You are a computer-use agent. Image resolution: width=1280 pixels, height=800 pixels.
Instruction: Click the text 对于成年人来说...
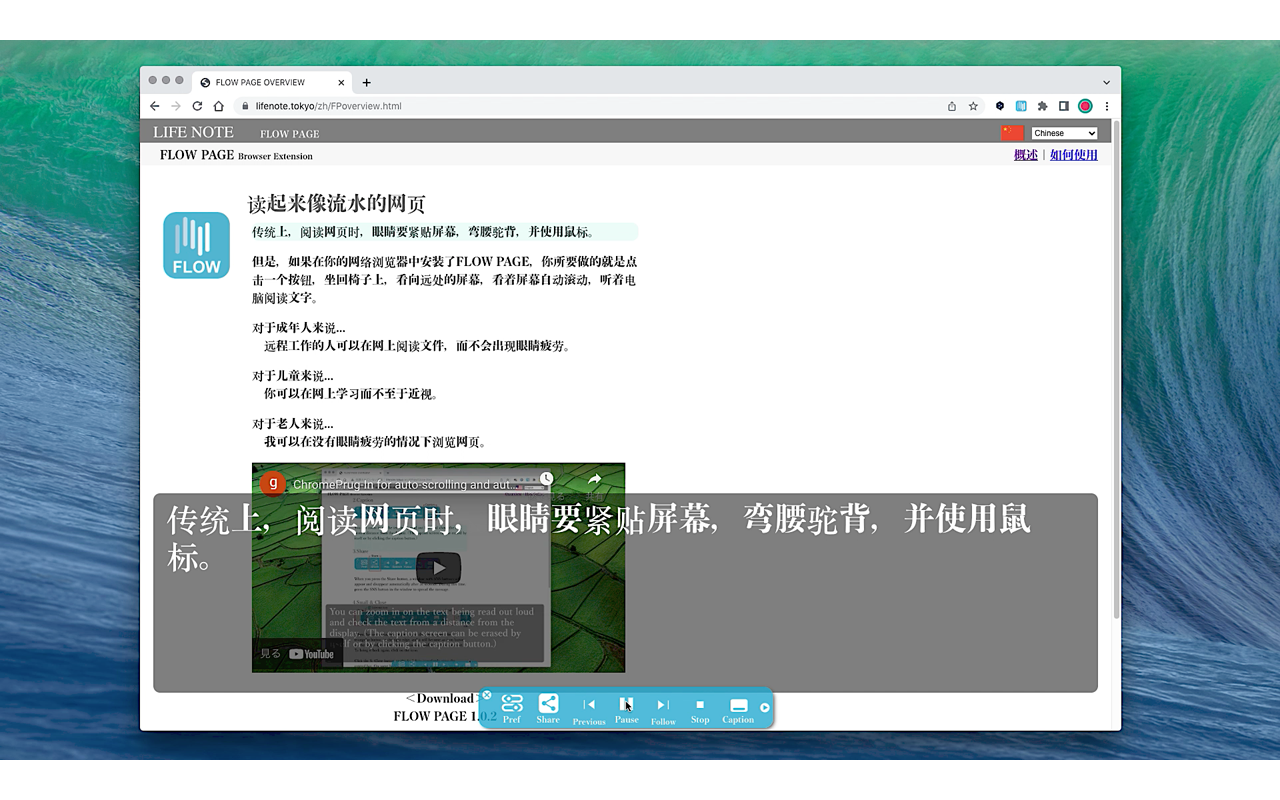[x=299, y=328]
